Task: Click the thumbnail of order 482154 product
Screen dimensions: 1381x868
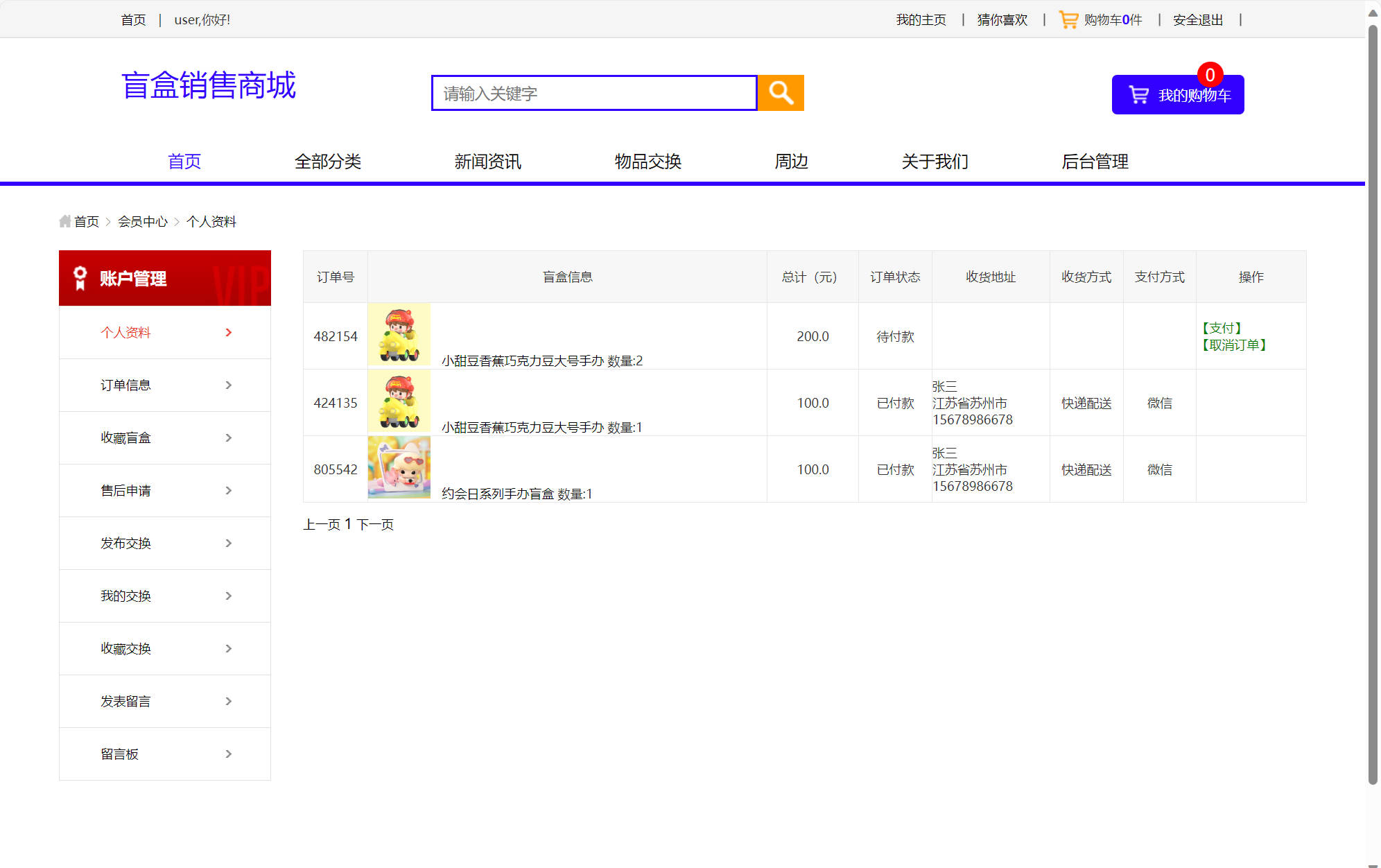Action: pos(399,336)
